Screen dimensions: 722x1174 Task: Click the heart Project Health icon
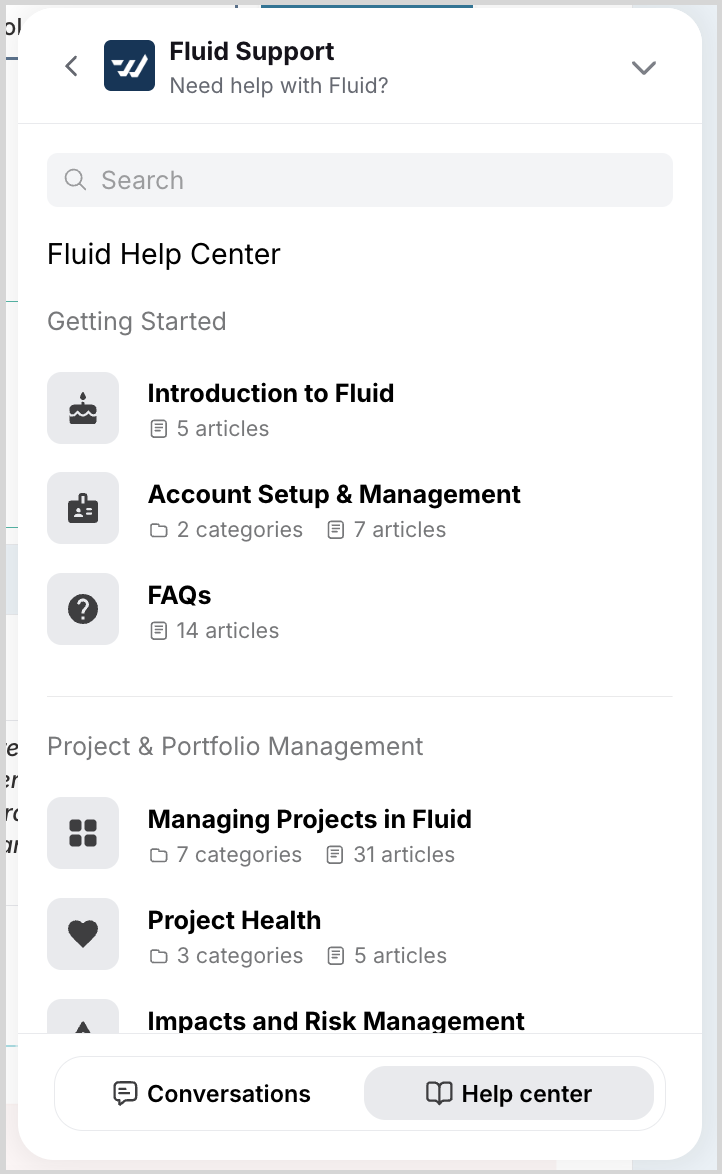pos(83,934)
